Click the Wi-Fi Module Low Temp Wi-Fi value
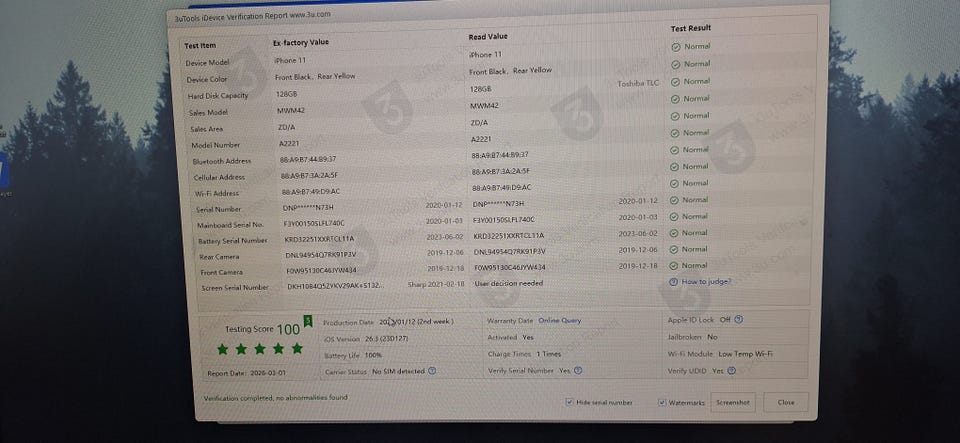 (x=745, y=354)
